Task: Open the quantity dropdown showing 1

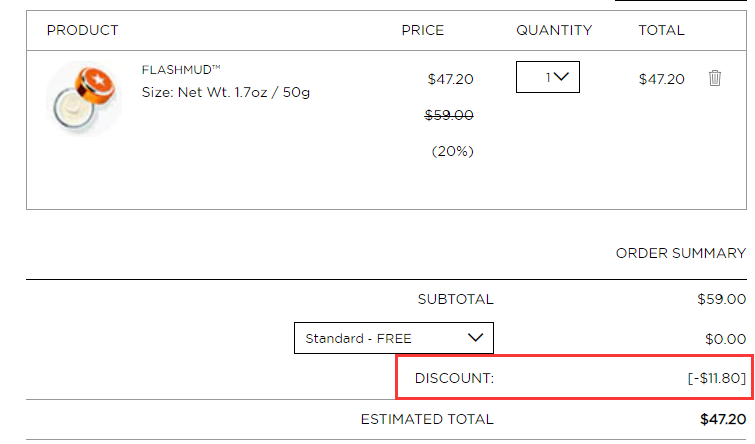Action: (x=547, y=77)
